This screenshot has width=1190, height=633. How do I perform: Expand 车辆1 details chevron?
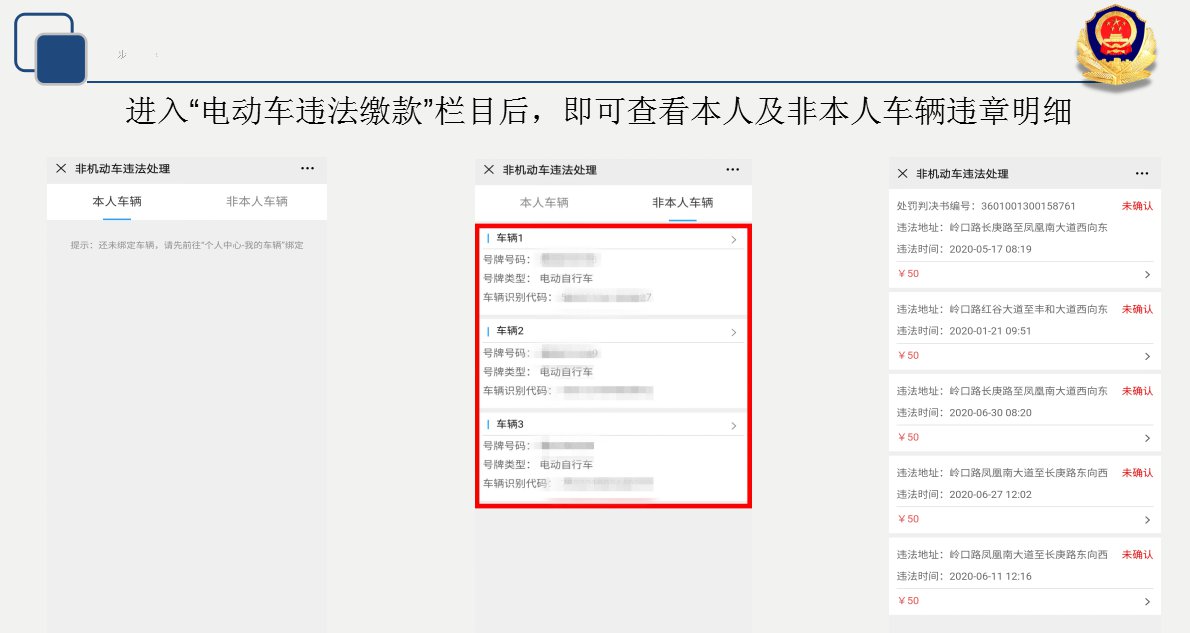pyautogui.click(x=733, y=240)
